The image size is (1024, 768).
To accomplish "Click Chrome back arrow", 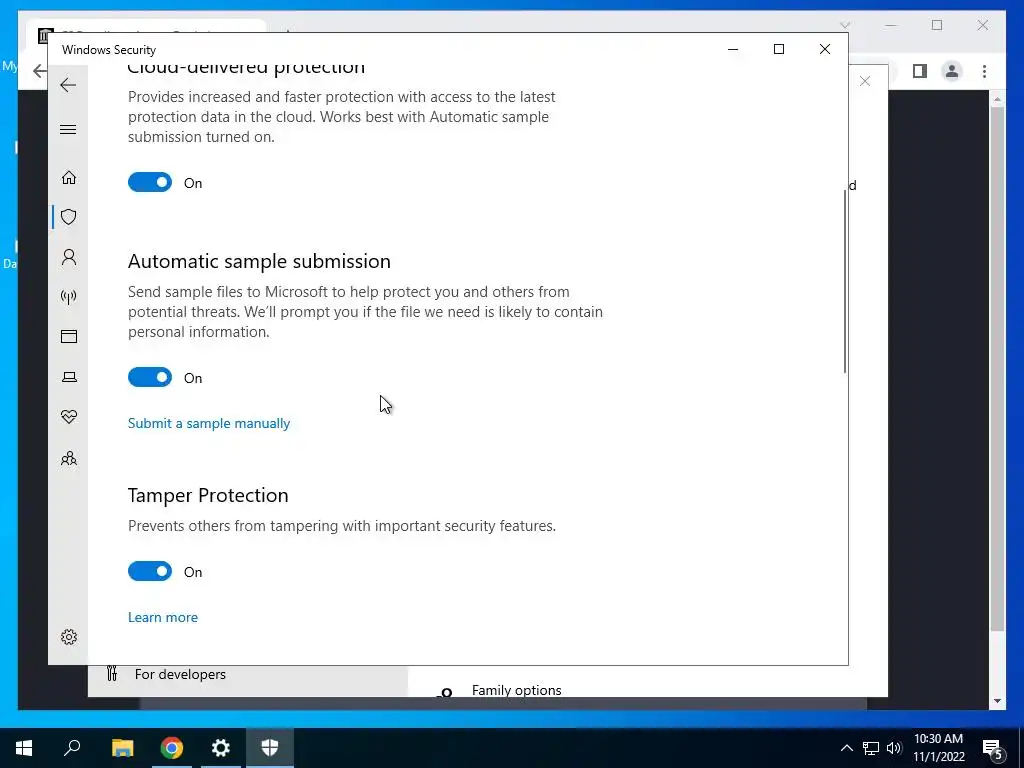I will tap(40, 71).
